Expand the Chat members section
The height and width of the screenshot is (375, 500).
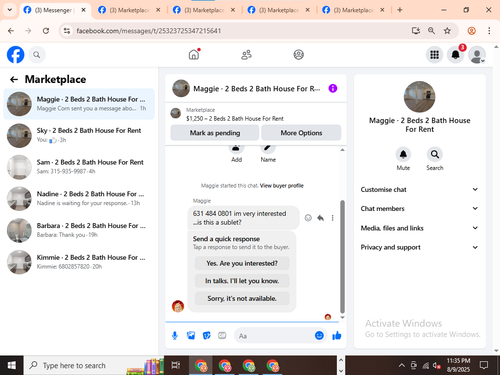[x=419, y=209]
